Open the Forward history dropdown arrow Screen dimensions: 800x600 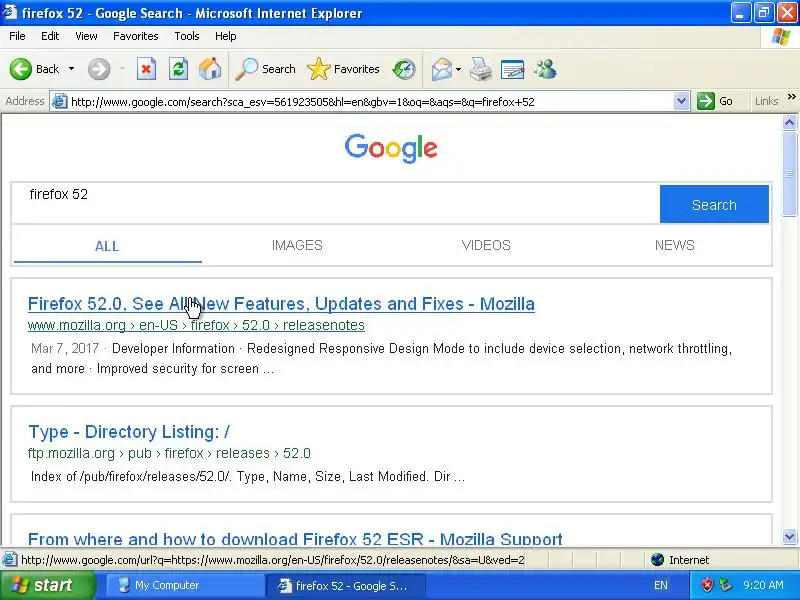pos(122,69)
